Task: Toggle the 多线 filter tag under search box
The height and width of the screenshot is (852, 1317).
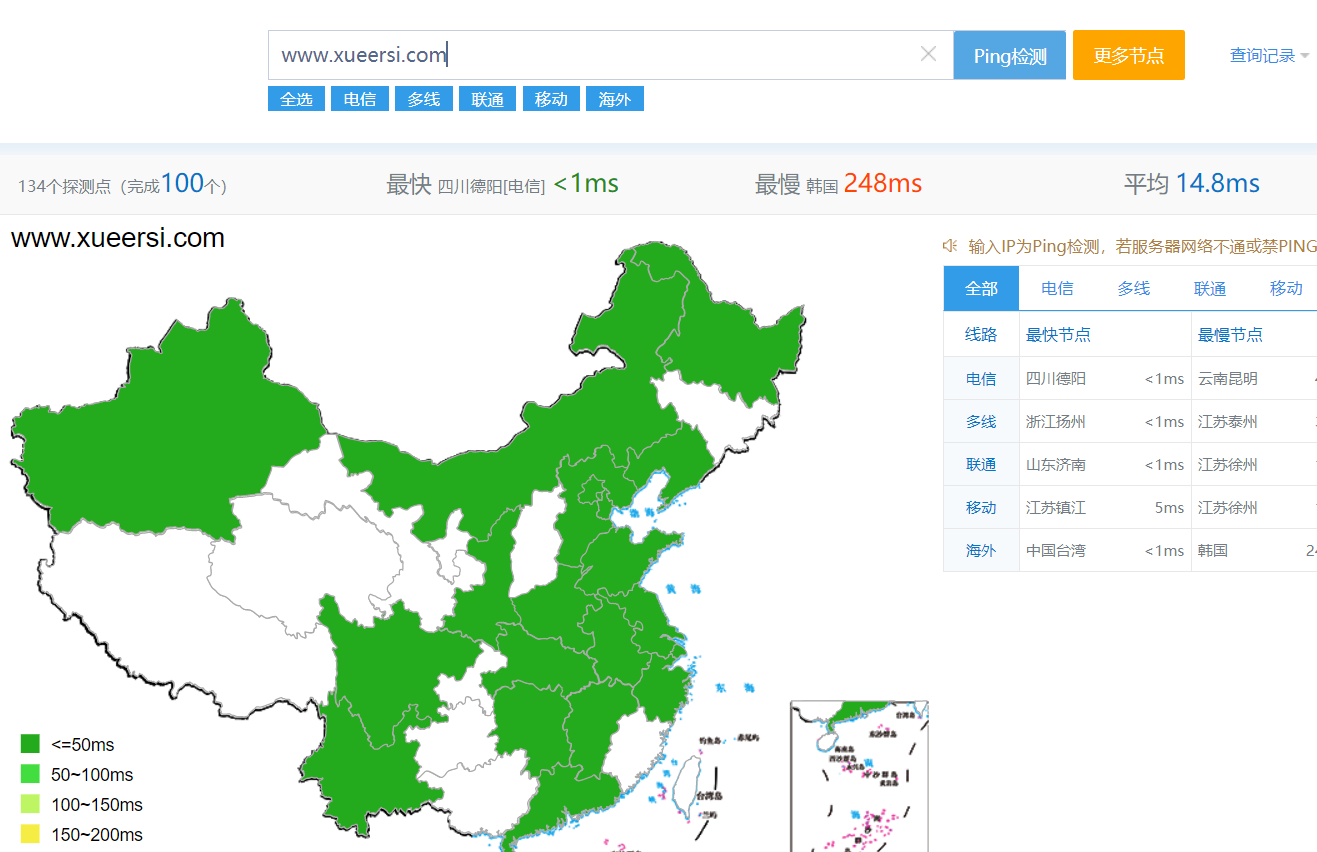Action: [424, 99]
